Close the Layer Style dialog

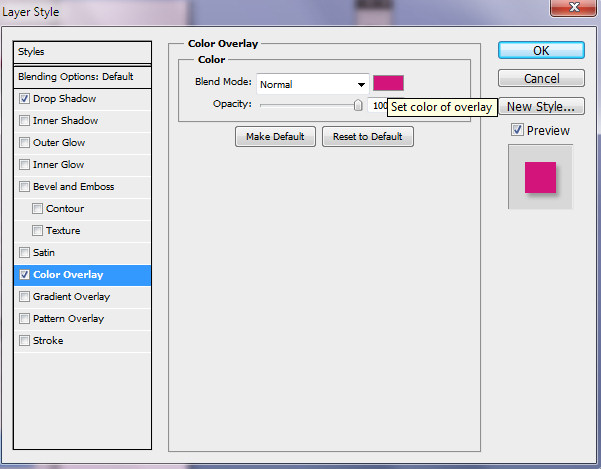[573, 8]
